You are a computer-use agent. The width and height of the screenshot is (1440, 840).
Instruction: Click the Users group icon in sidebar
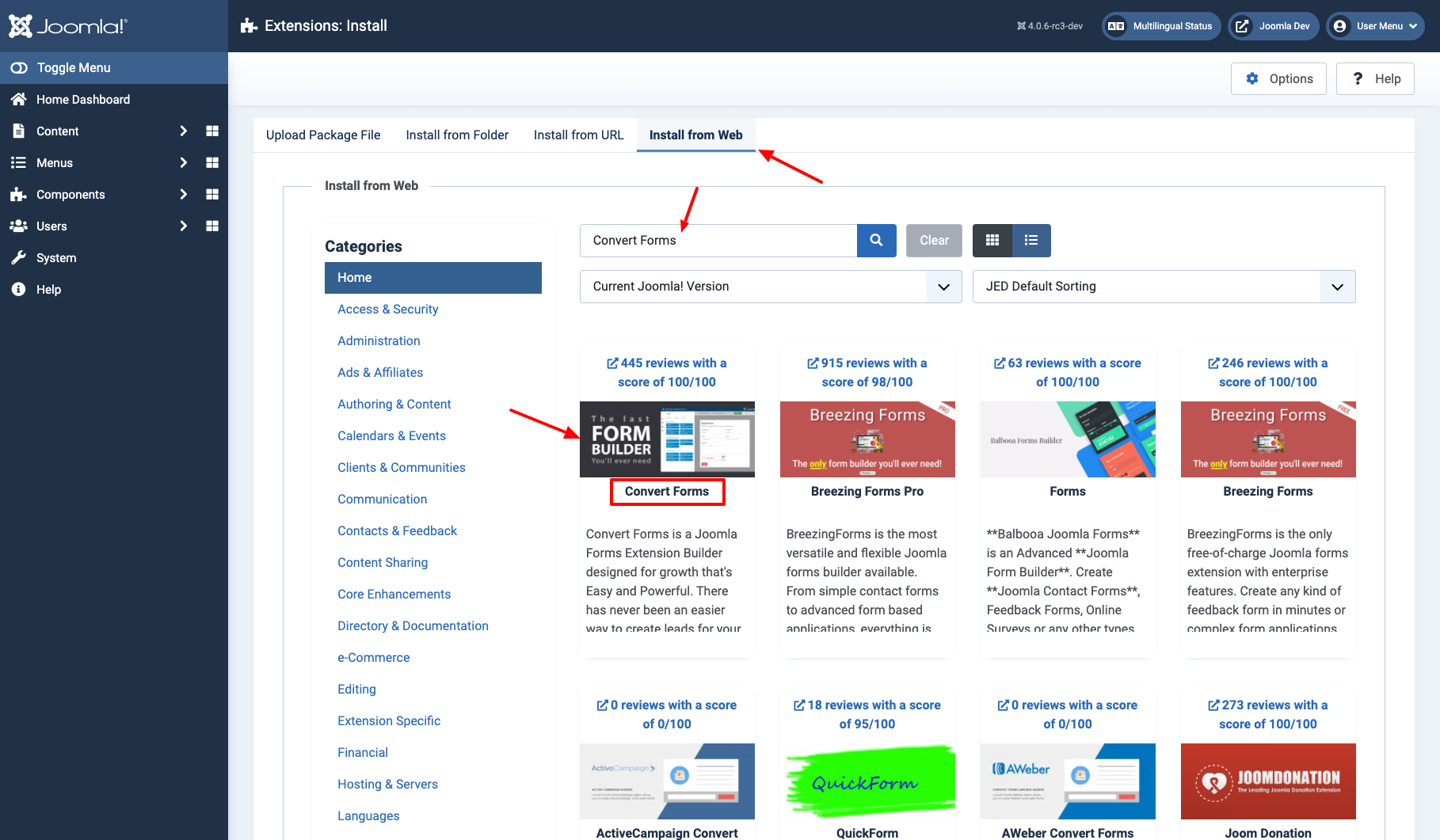[x=19, y=226]
